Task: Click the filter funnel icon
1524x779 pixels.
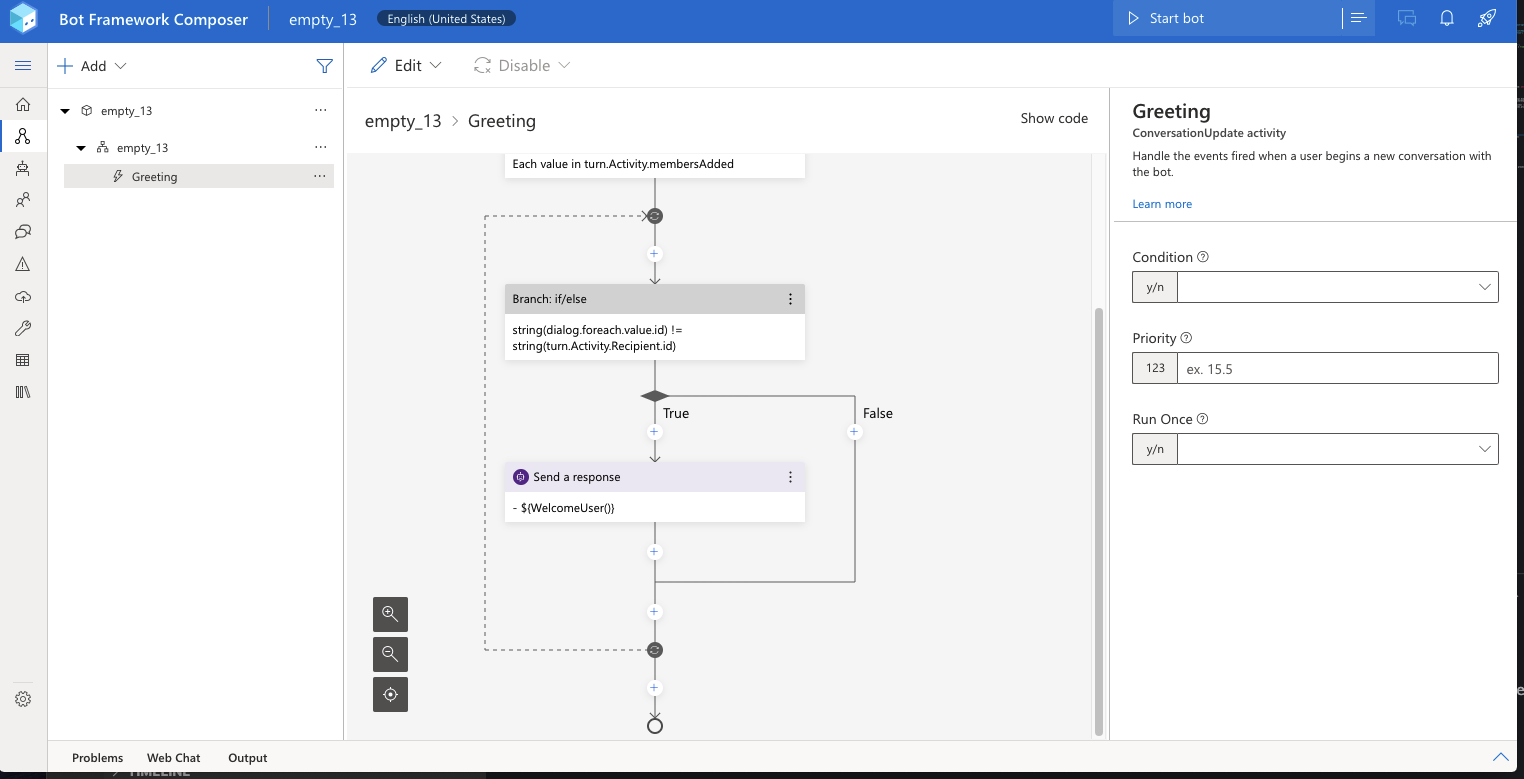Action: (x=324, y=66)
